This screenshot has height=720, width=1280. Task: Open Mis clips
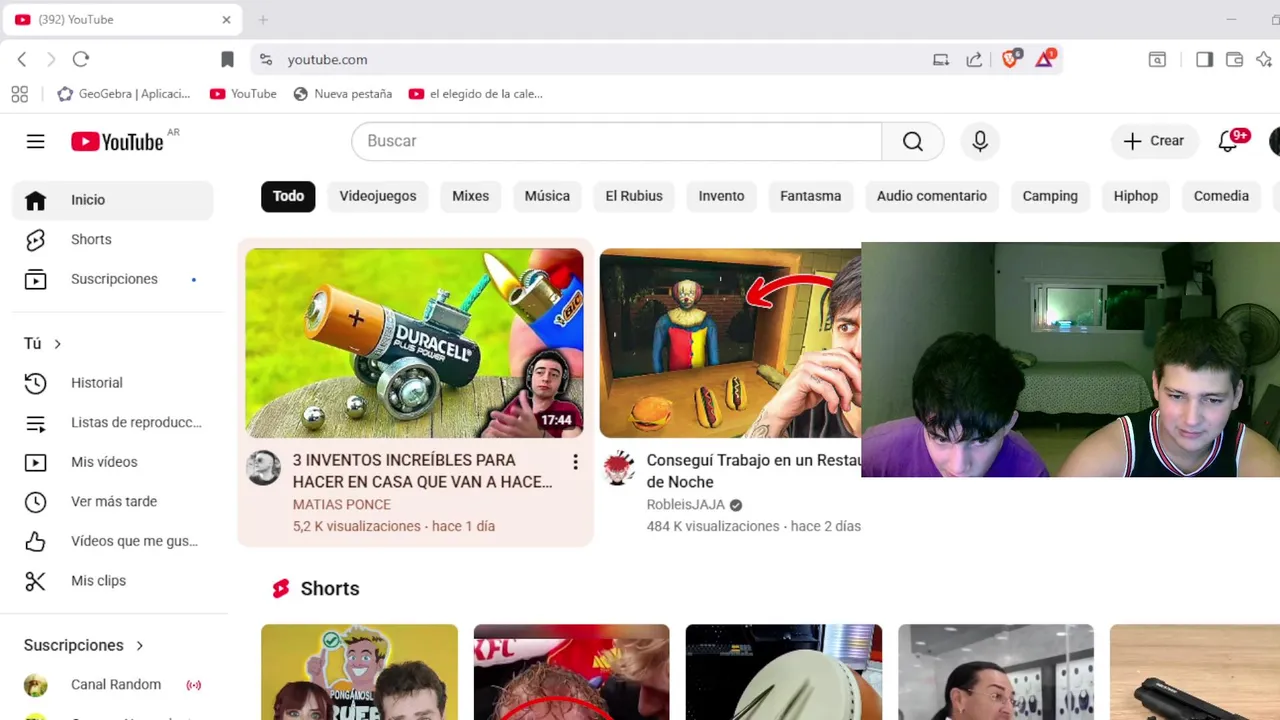[113, 580]
